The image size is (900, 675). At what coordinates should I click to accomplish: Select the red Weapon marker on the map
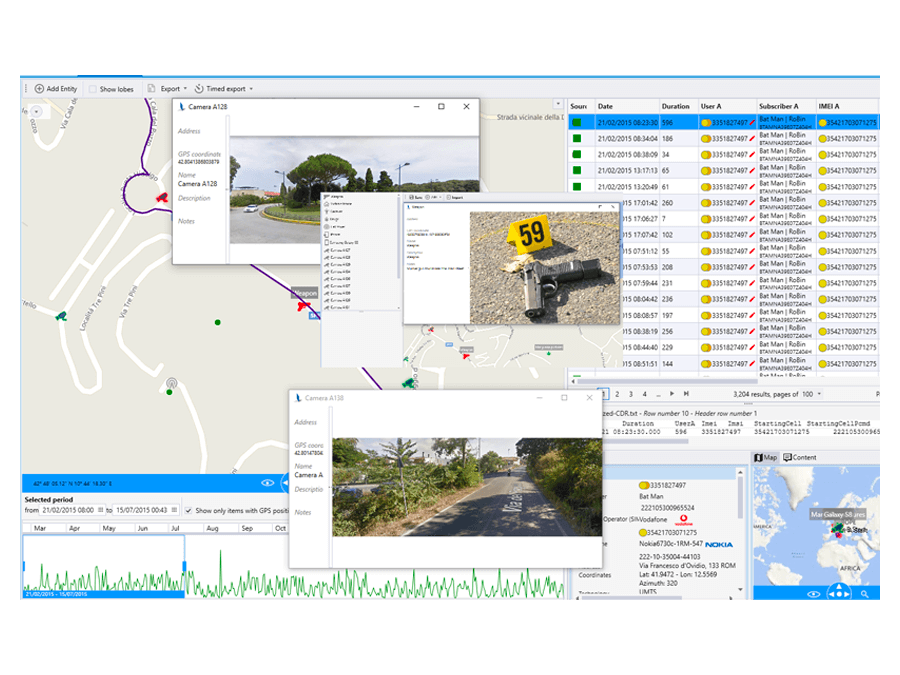pos(303,306)
